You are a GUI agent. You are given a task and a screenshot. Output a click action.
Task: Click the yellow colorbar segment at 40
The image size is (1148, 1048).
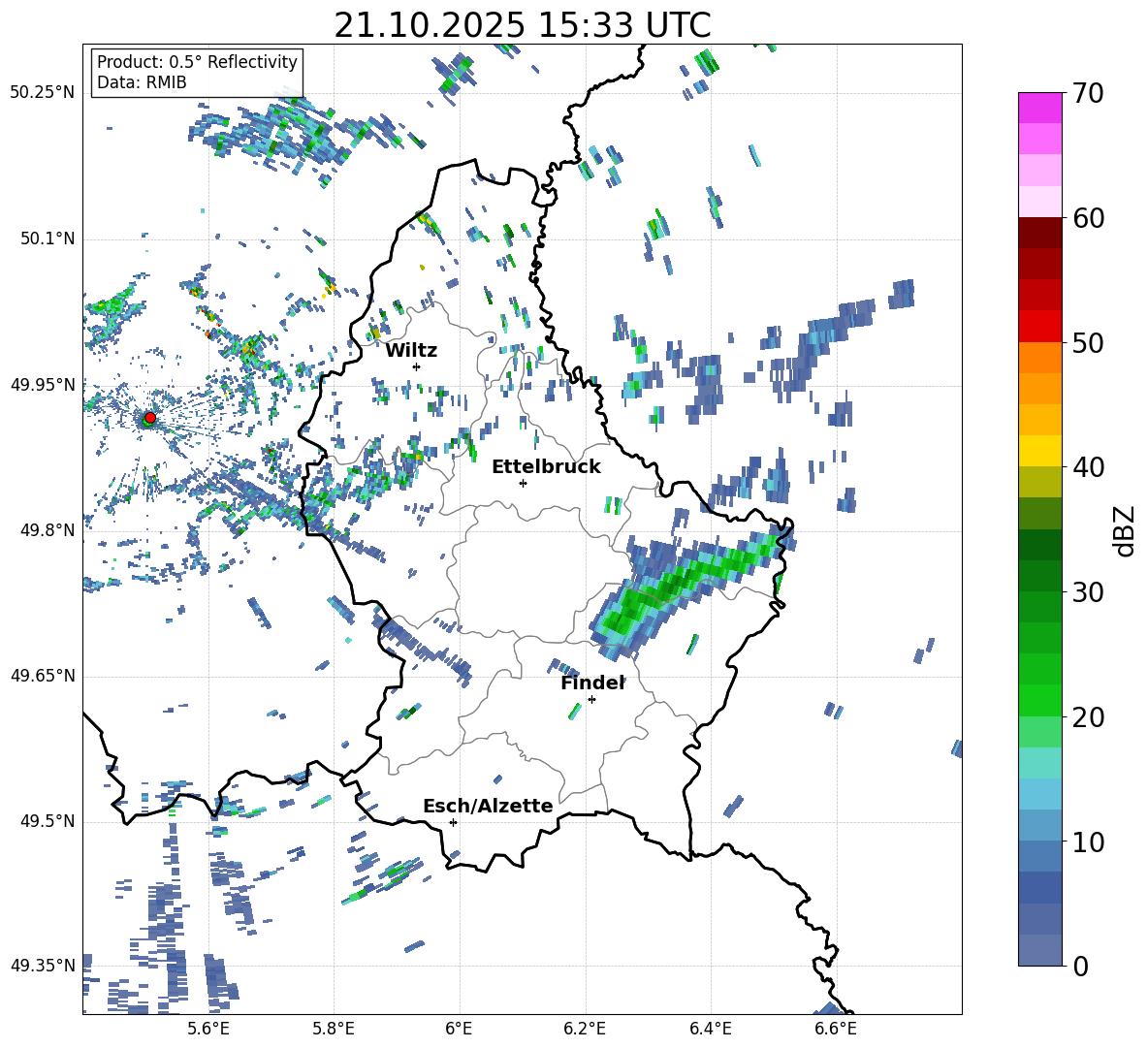pos(1039,450)
